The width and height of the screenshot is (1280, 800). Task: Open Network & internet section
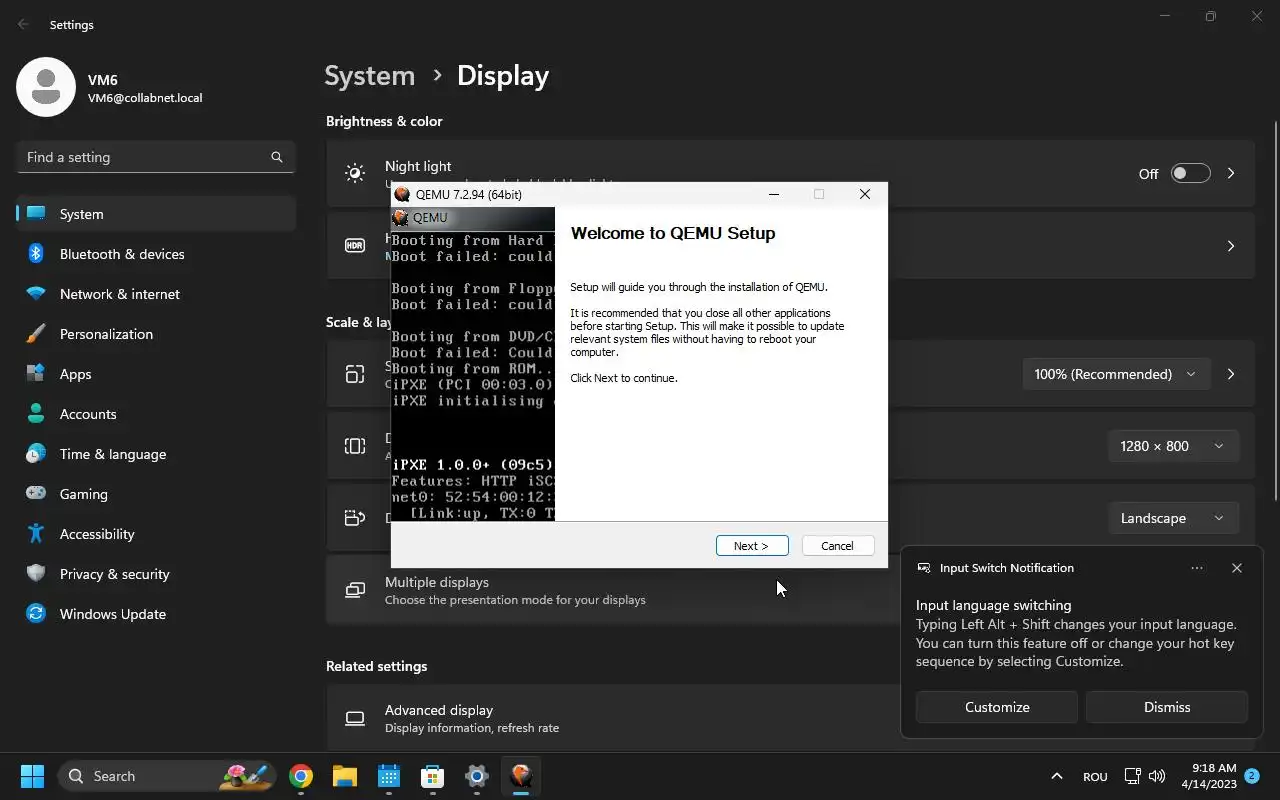(156, 294)
